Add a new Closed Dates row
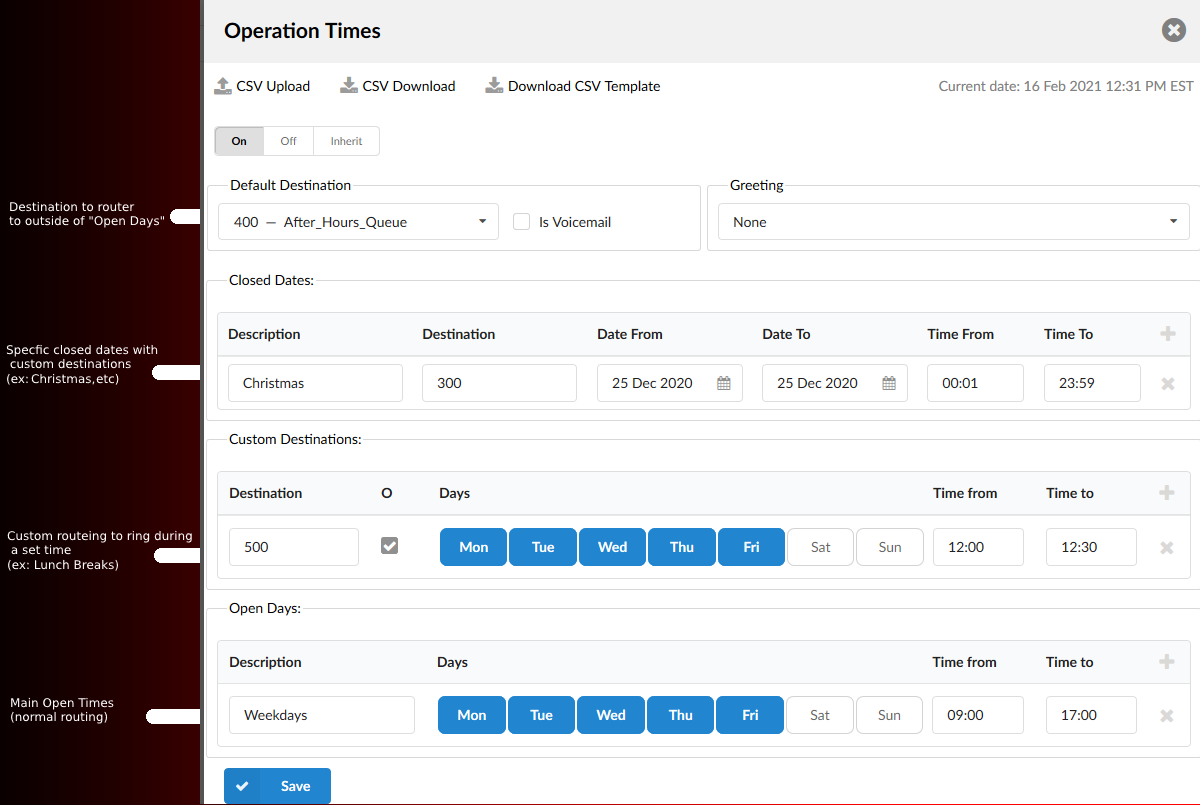This screenshot has height=805, width=1200. tap(1167, 334)
